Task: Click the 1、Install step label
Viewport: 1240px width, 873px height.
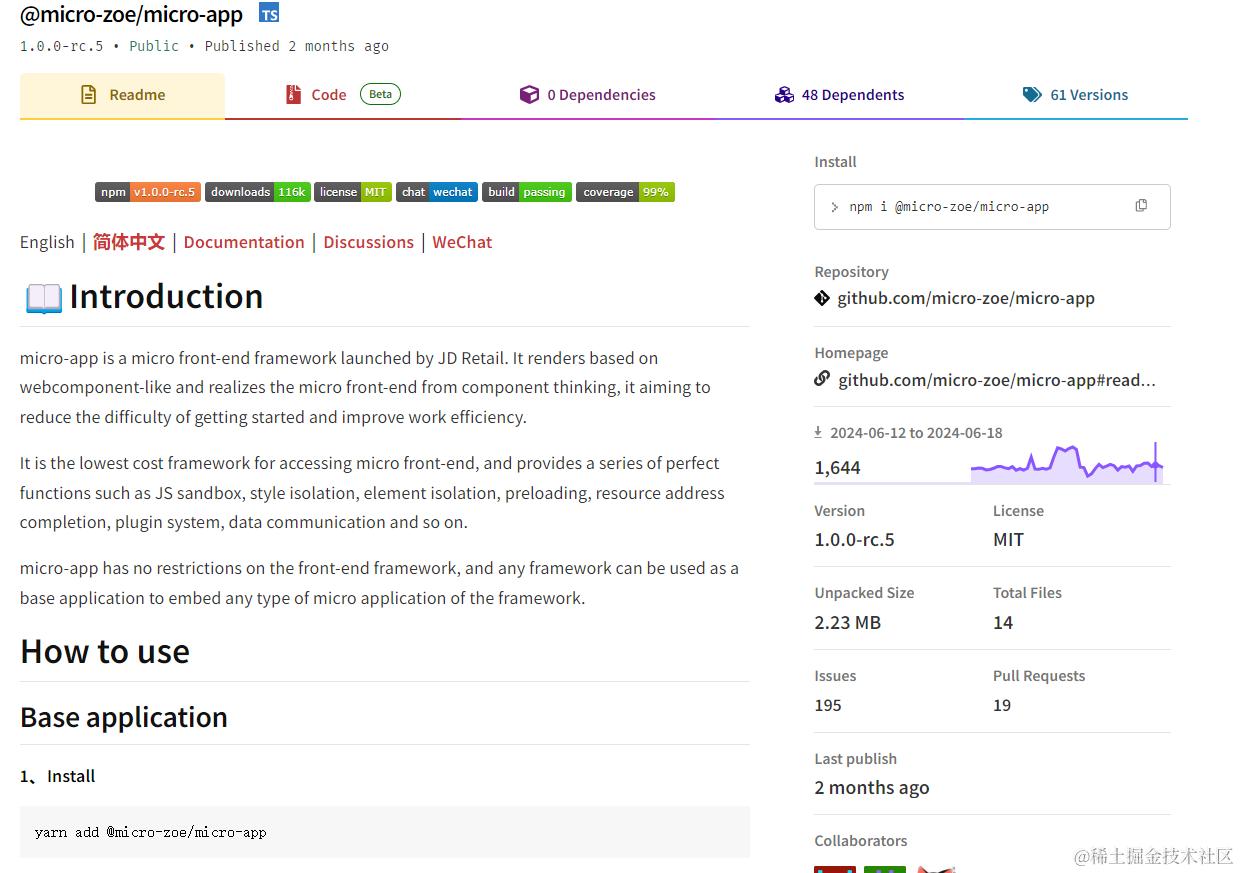Action: coord(58,776)
